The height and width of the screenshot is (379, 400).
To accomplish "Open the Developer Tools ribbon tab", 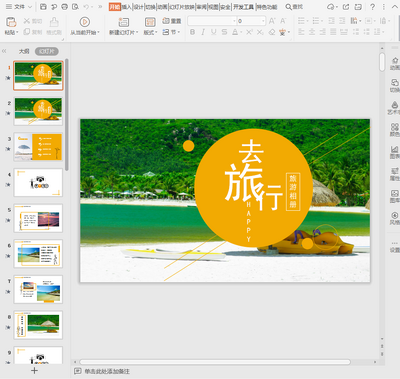I will (x=243, y=7).
